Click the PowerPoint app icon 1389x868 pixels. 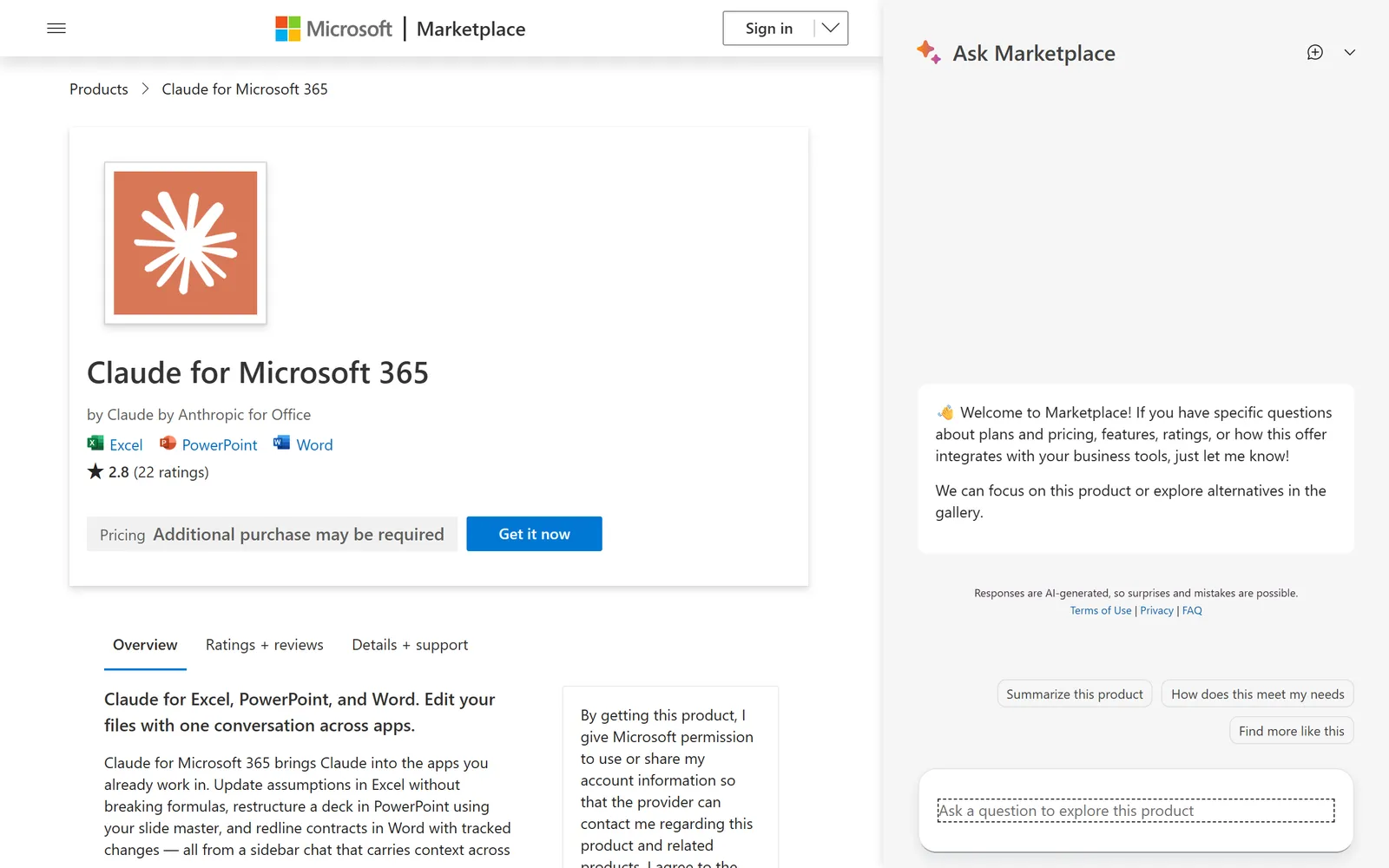(168, 444)
